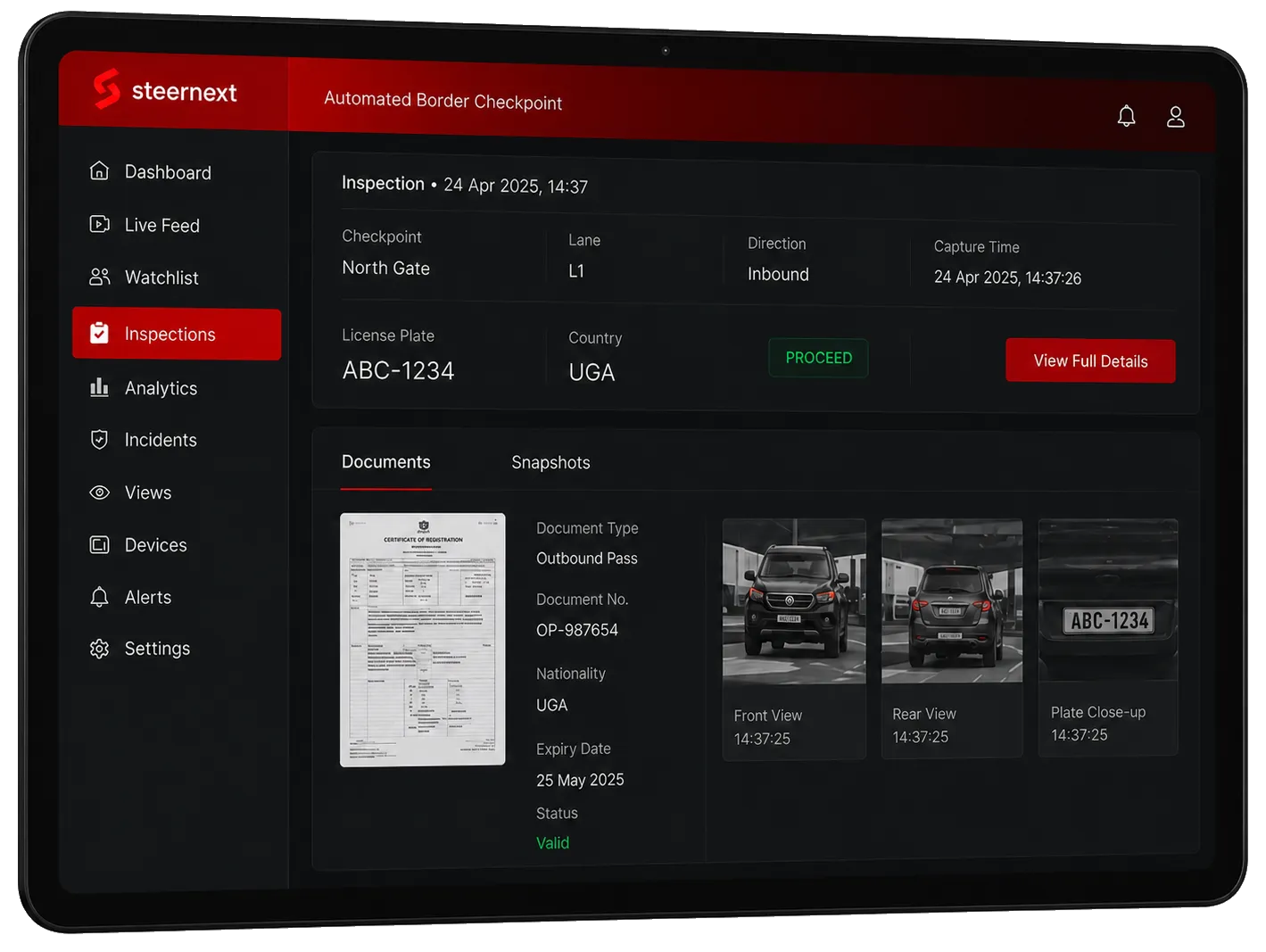Screen dimensions: 1266x952
Task: Open Live Feed from sidebar
Action: pyautogui.click(x=161, y=225)
